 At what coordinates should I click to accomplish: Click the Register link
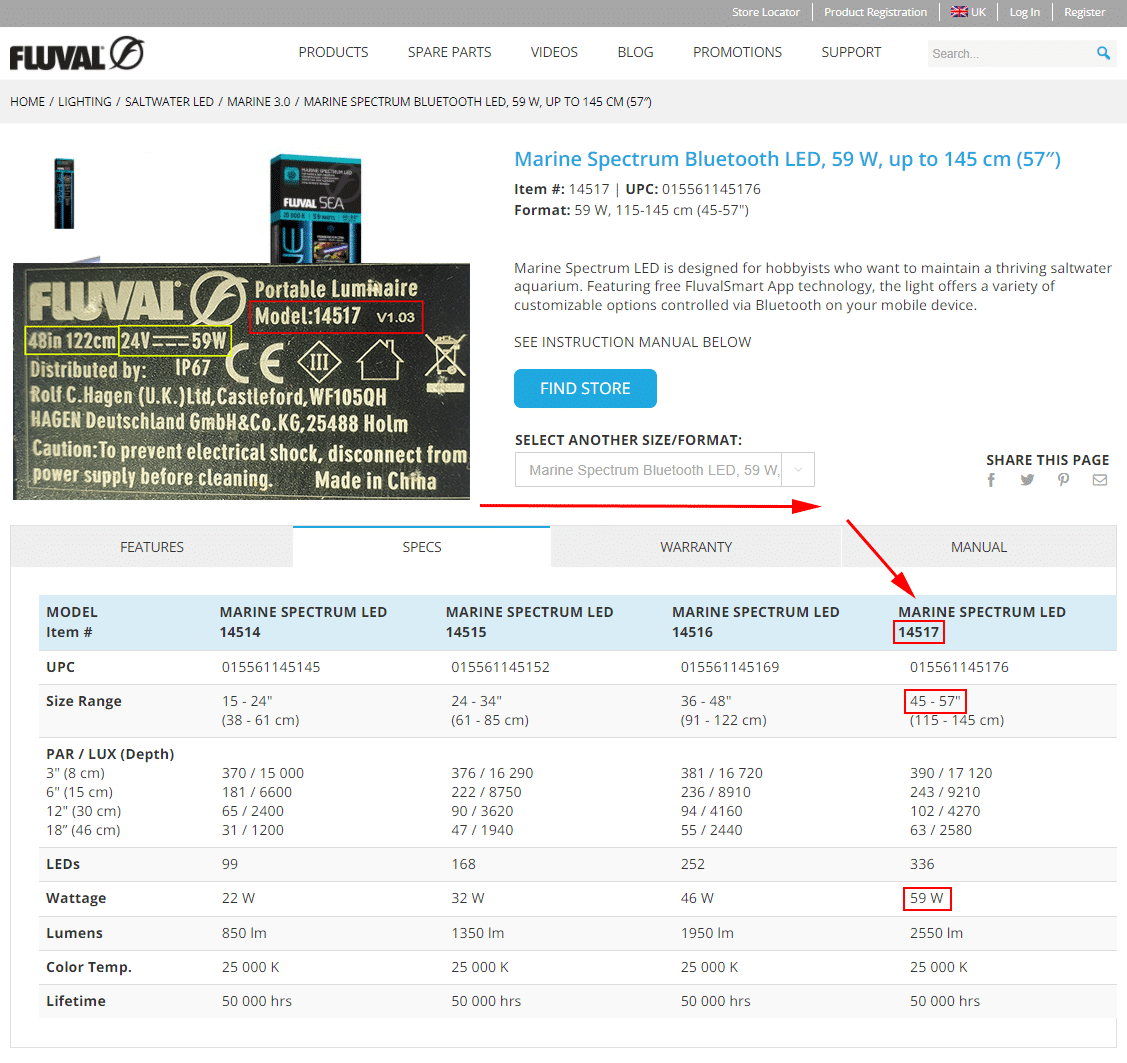(x=1085, y=12)
